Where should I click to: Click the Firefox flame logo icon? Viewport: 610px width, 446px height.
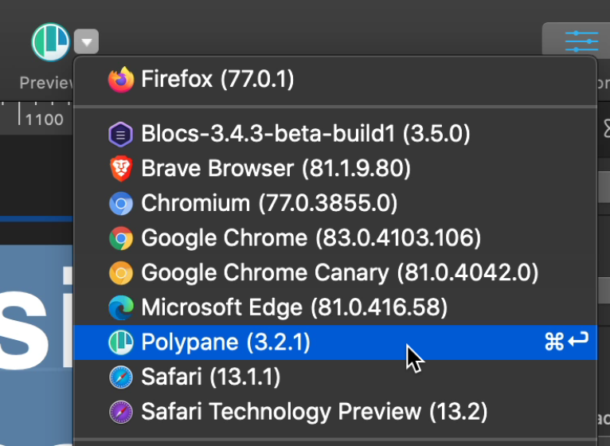pos(121,79)
